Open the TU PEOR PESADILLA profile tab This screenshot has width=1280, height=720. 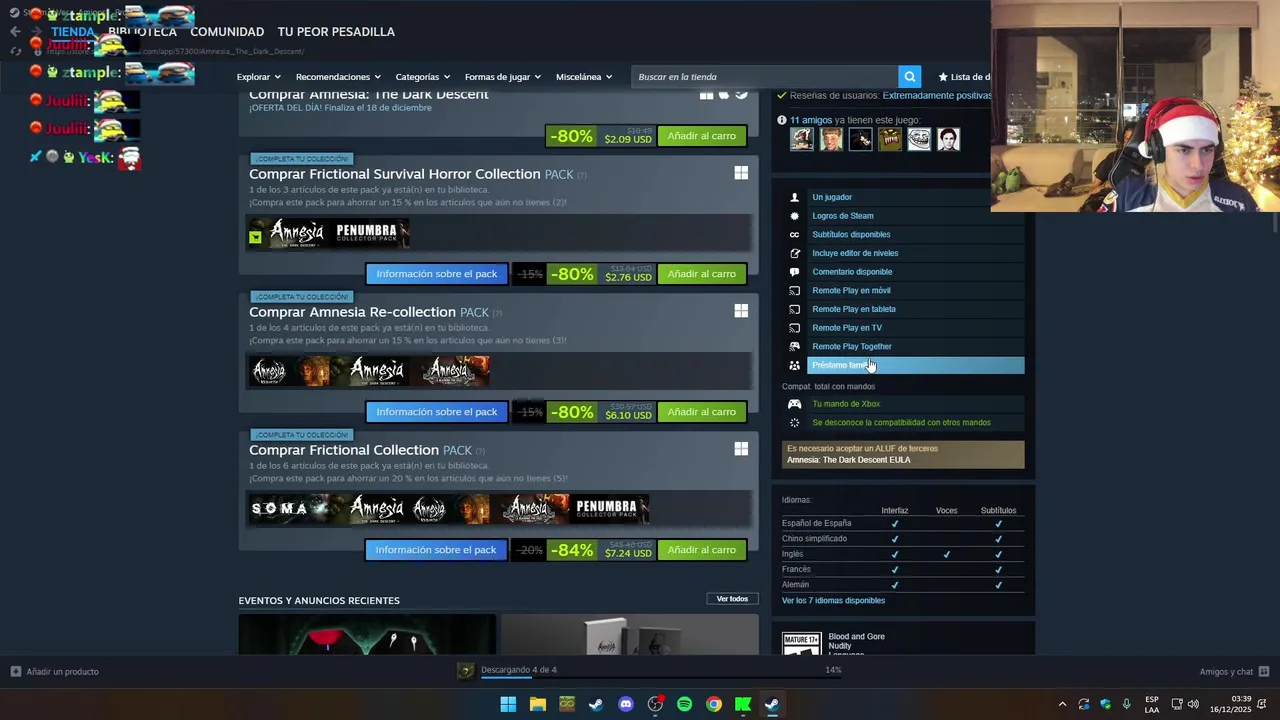[x=336, y=32]
